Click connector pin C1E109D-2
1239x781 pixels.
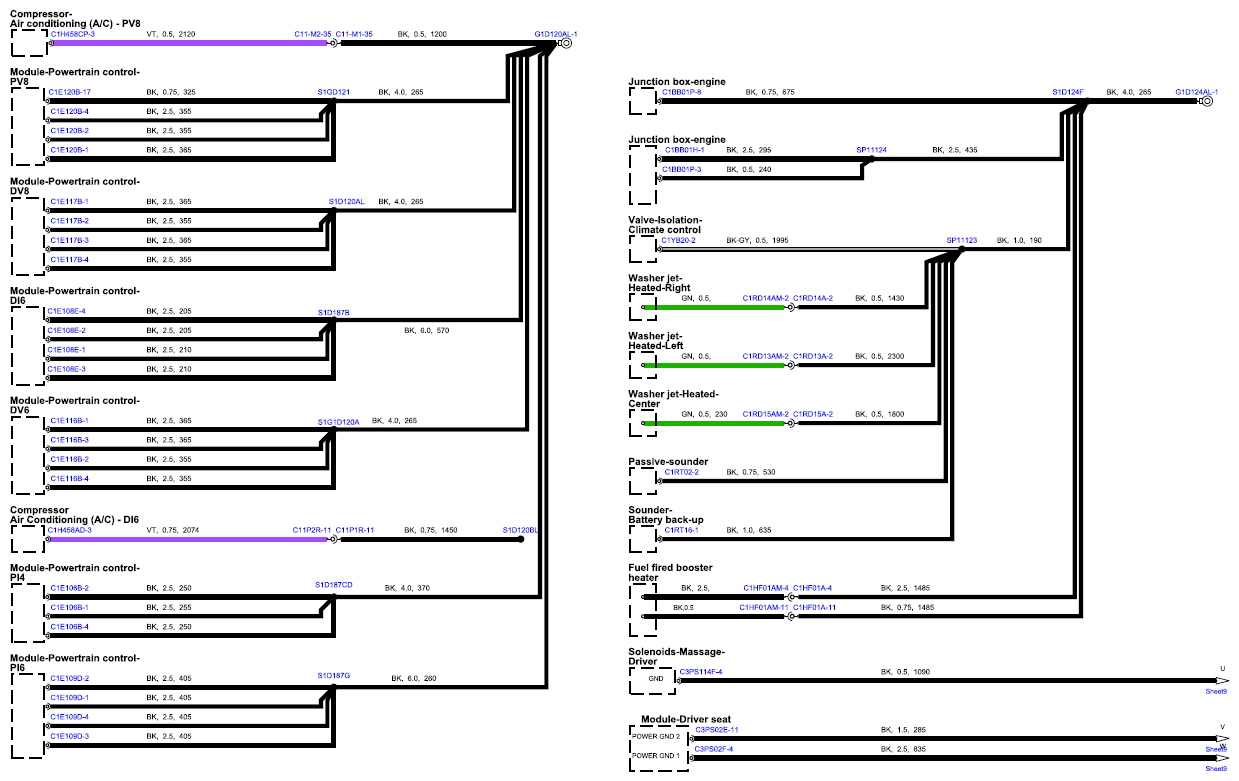(x=70, y=678)
